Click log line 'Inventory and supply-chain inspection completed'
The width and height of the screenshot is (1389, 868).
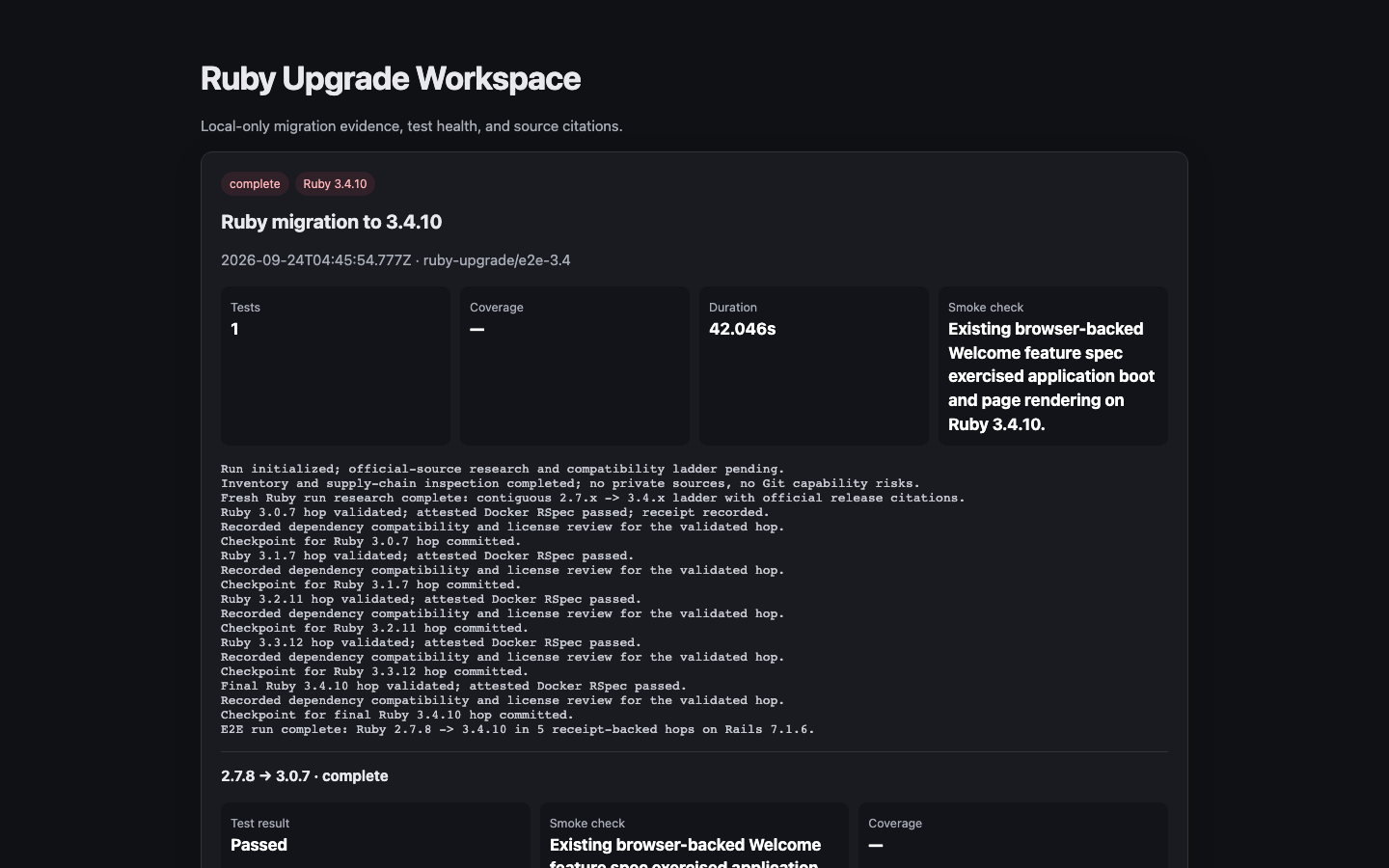(x=570, y=483)
